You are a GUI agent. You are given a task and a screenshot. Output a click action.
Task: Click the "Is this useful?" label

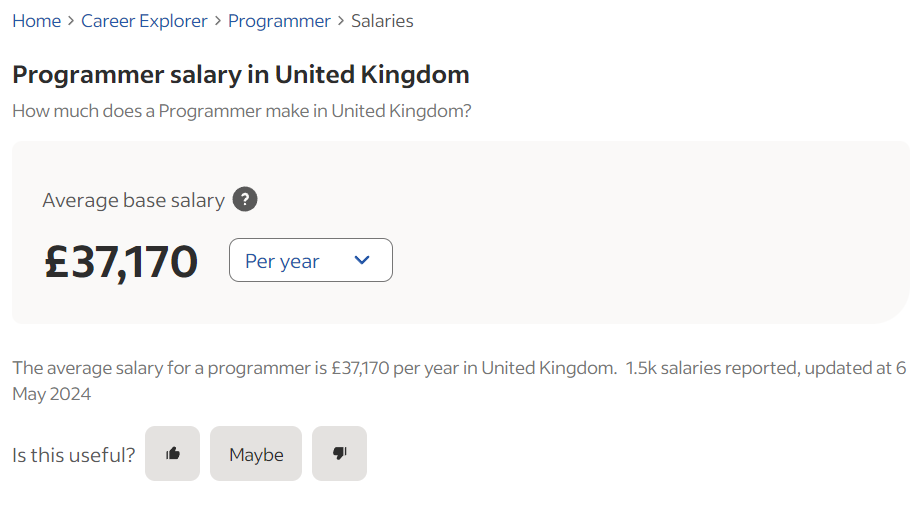(x=73, y=455)
